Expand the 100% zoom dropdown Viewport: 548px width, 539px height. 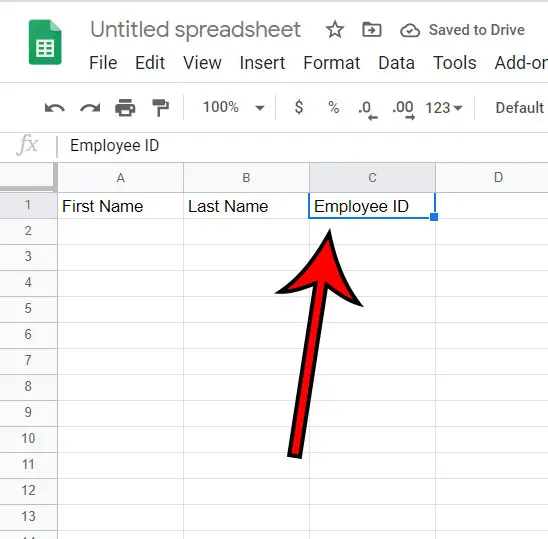coord(233,107)
